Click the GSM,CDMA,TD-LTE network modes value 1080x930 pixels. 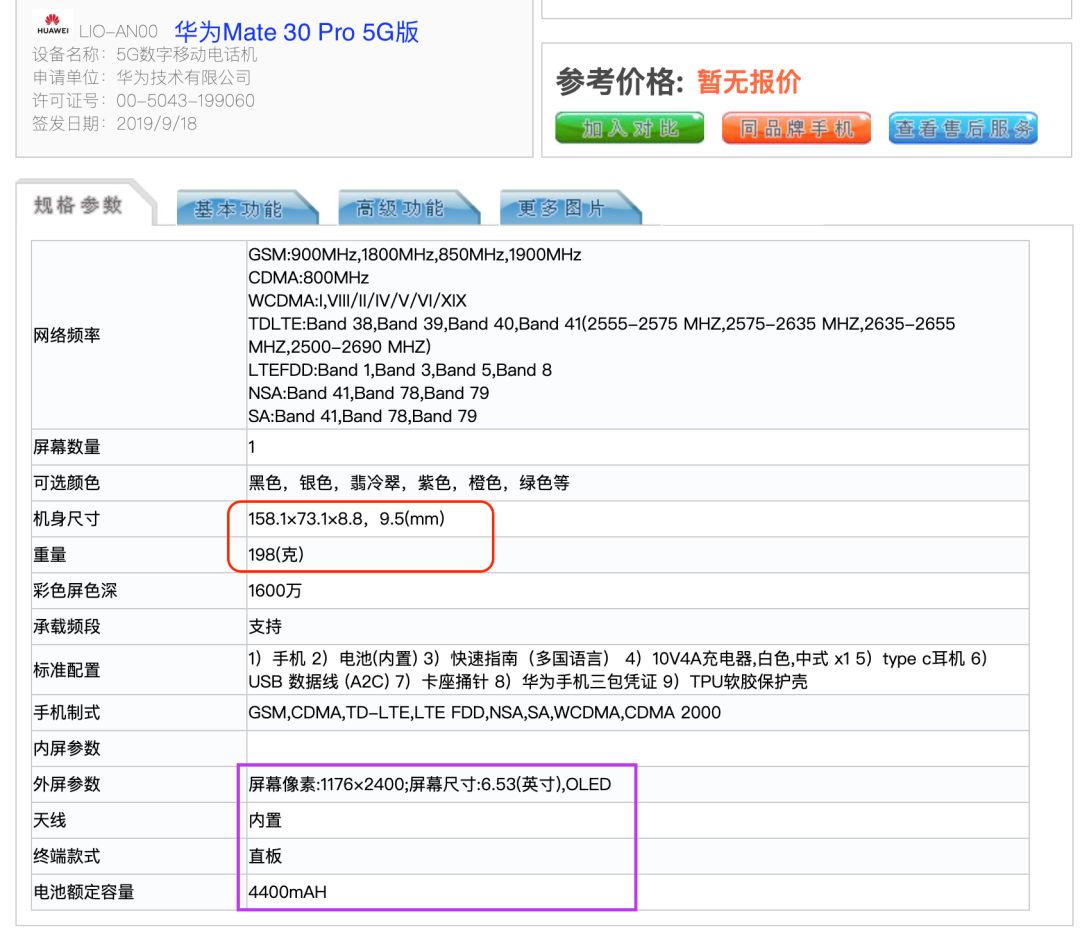(484, 712)
